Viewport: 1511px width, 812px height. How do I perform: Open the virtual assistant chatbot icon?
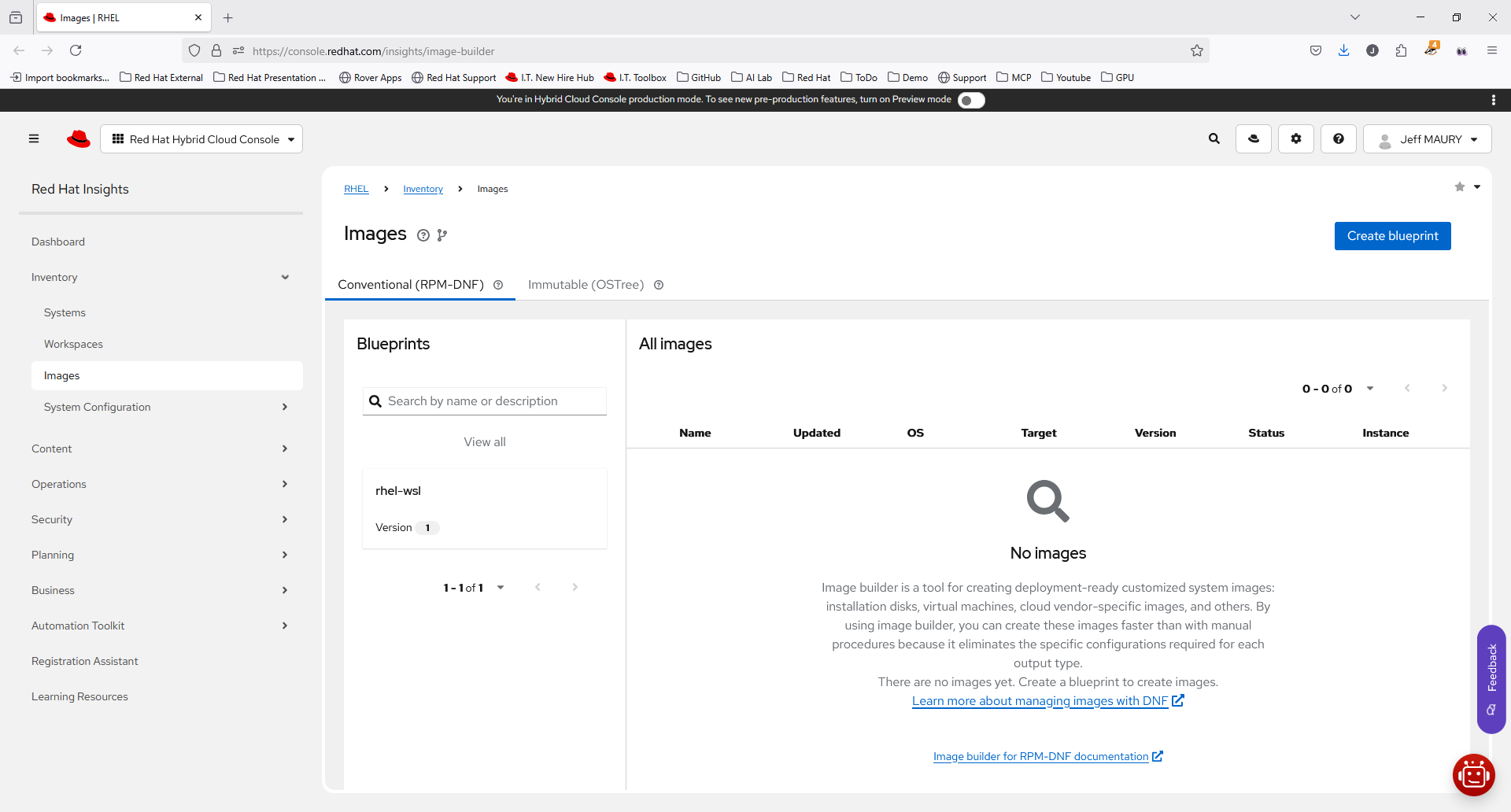pos(1473,775)
